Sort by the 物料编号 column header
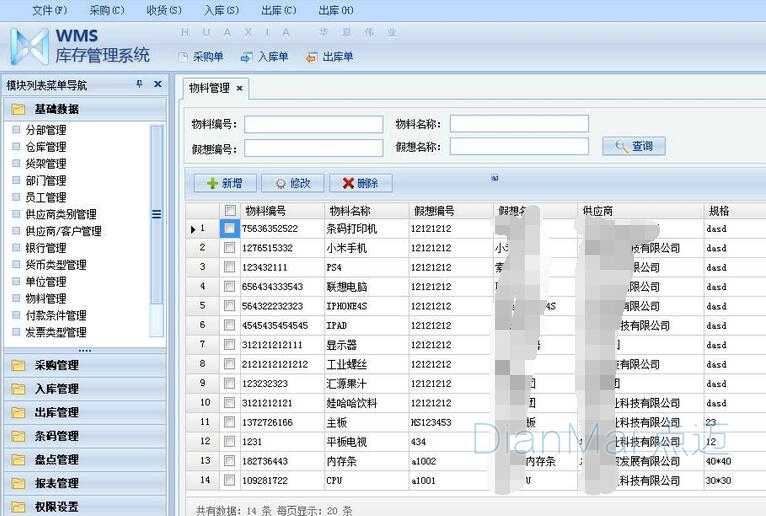The height and width of the screenshot is (516, 766). 282,211
